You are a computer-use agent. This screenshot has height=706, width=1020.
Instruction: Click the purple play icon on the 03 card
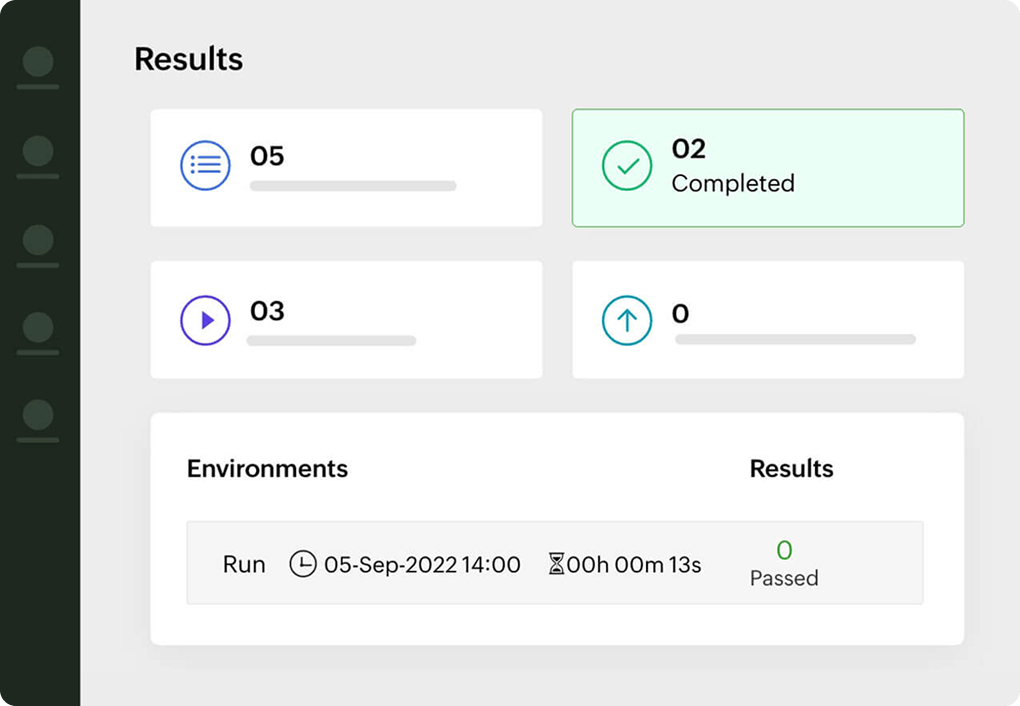point(204,319)
